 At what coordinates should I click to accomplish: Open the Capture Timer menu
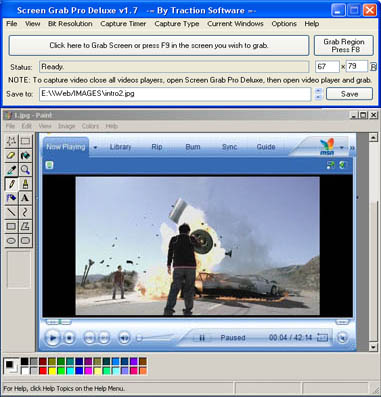[123, 24]
